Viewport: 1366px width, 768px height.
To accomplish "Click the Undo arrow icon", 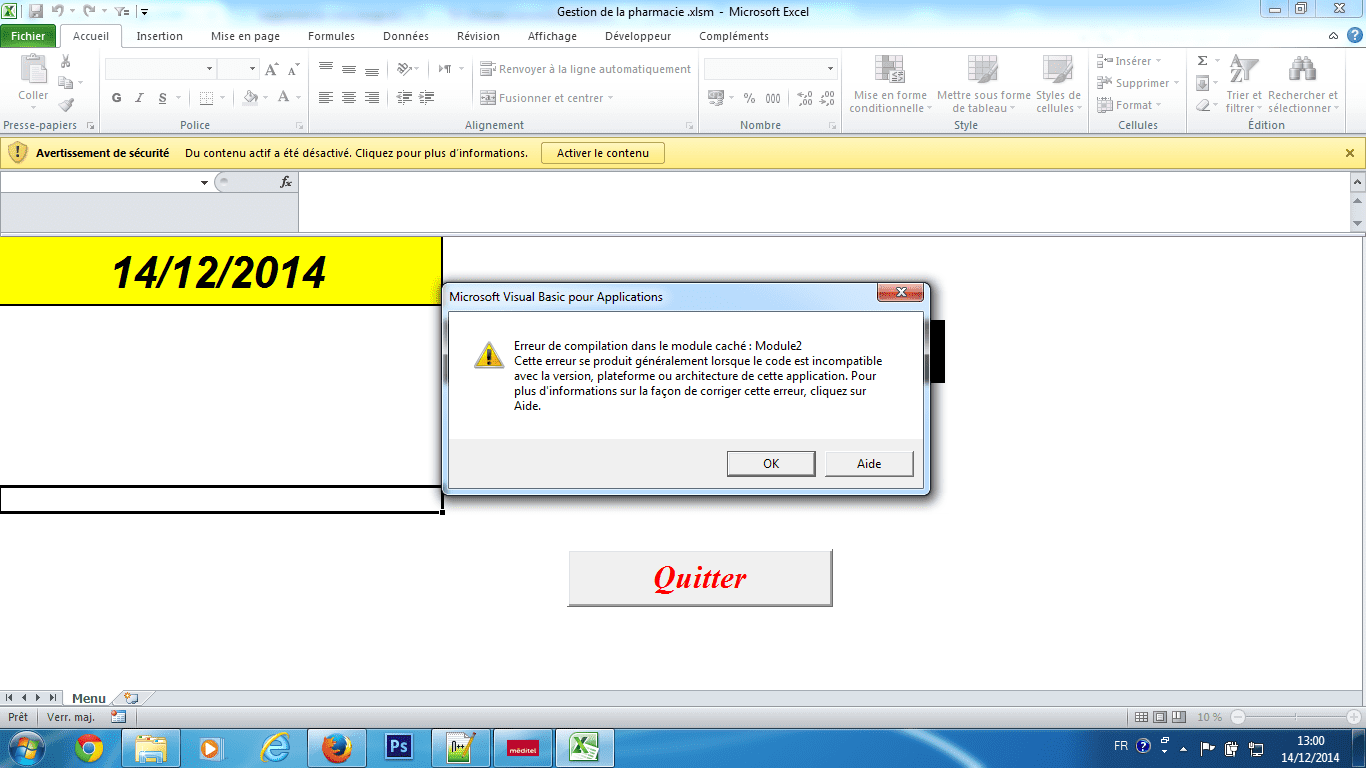I will (57, 12).
